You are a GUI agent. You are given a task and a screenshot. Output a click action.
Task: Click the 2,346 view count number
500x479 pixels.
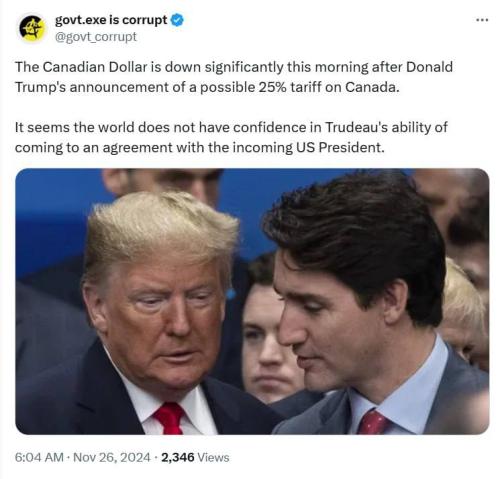178,457
